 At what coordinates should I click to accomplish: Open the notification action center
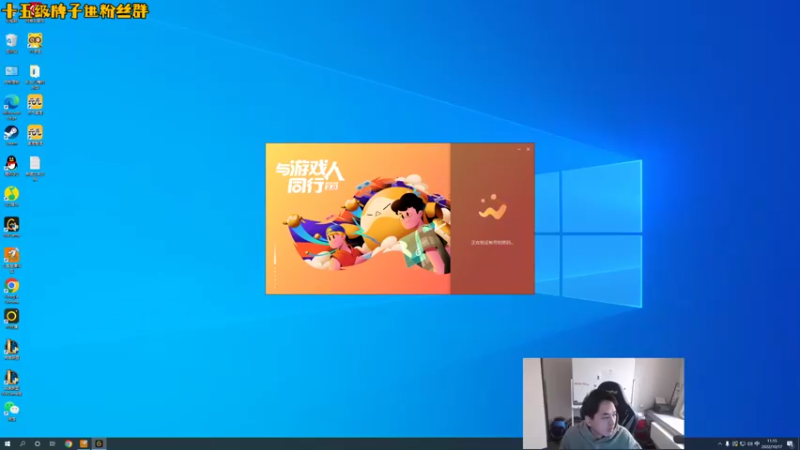(x=790, y=444)
